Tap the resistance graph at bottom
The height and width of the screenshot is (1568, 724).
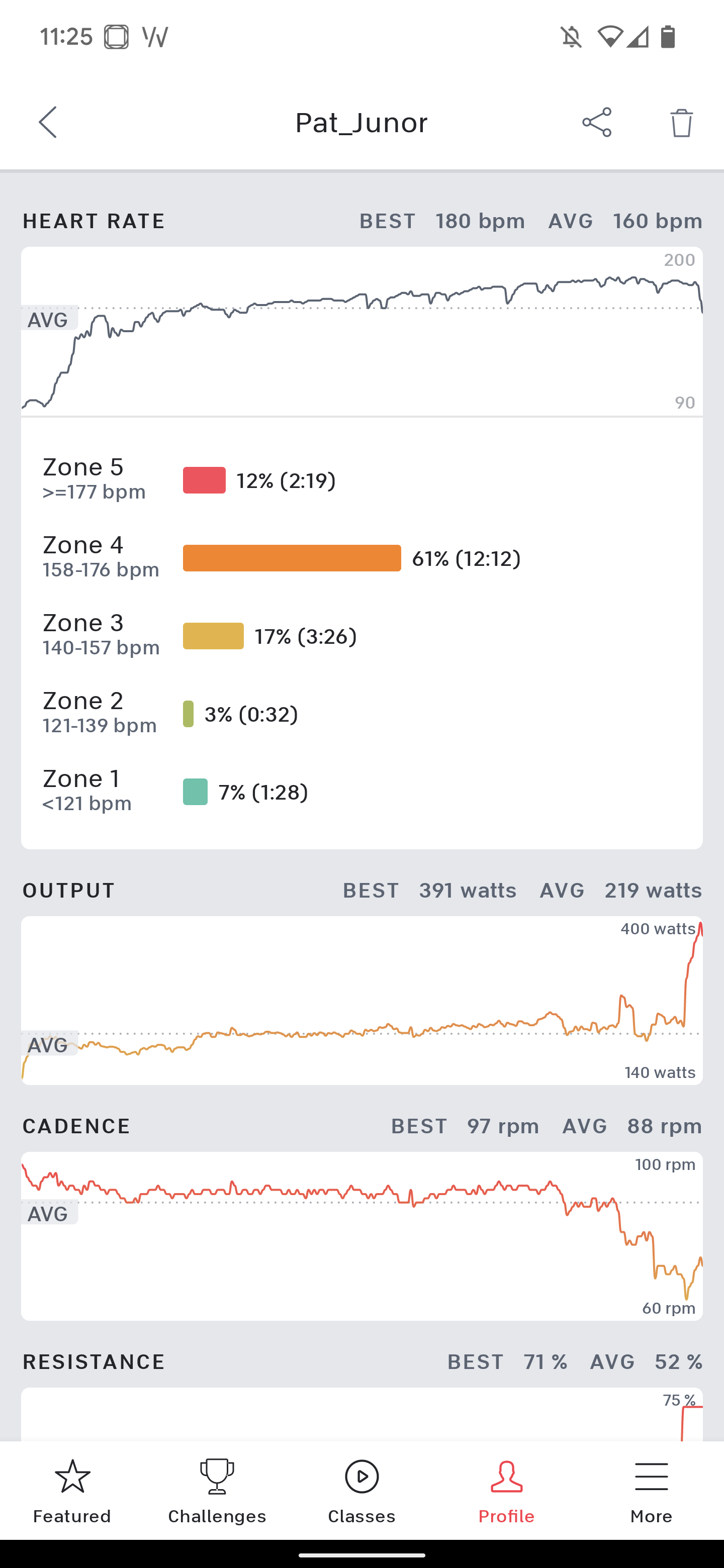click(361, 1415)
